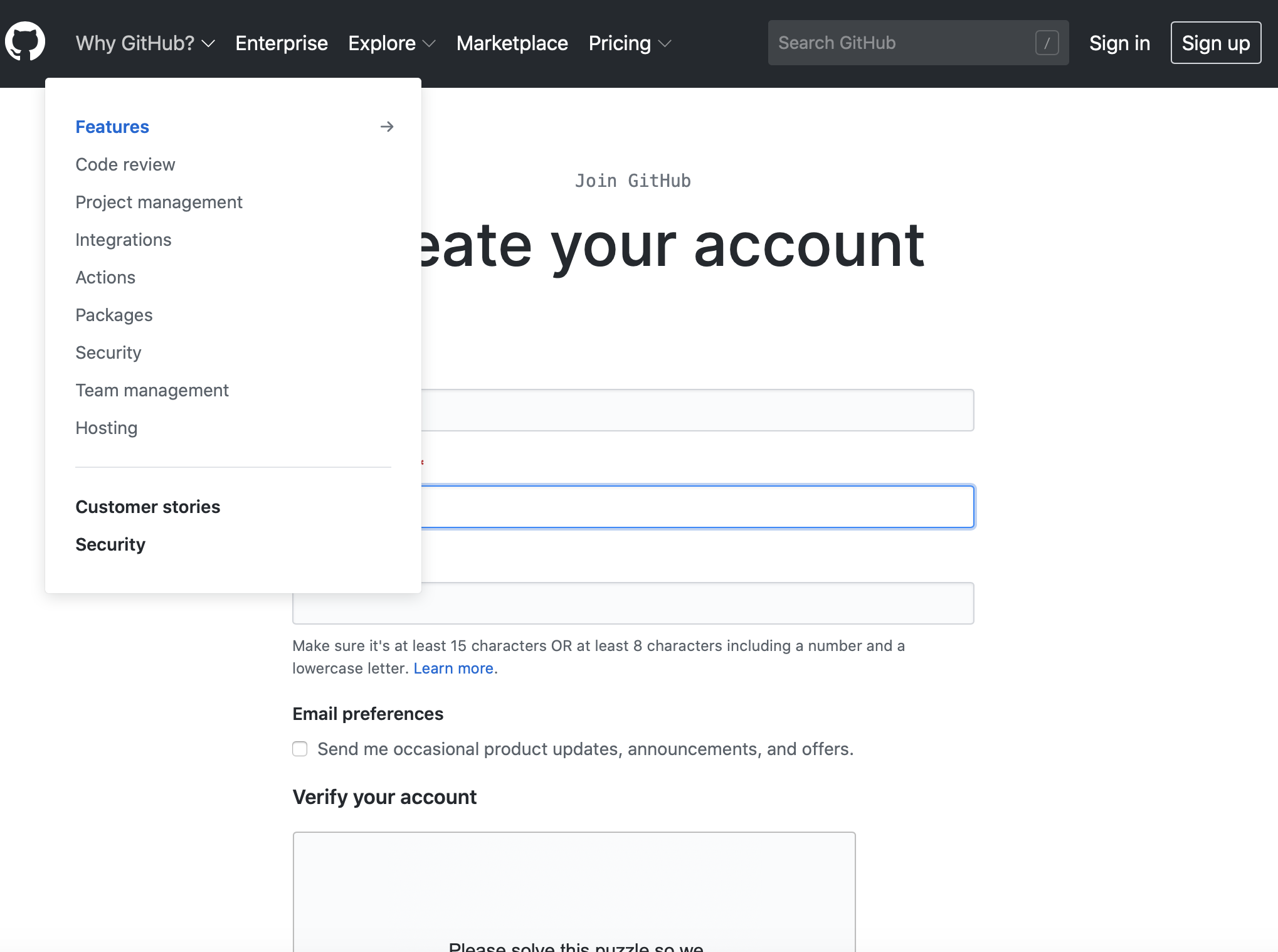
Task: Select Packages menu entry
Action: (114, 315)
